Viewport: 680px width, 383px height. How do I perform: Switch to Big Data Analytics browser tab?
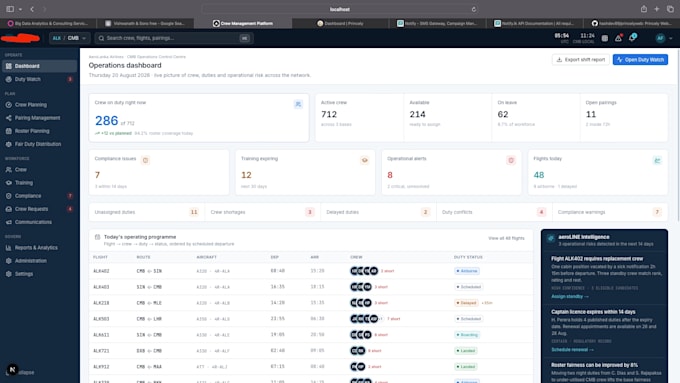click(48, 23)
